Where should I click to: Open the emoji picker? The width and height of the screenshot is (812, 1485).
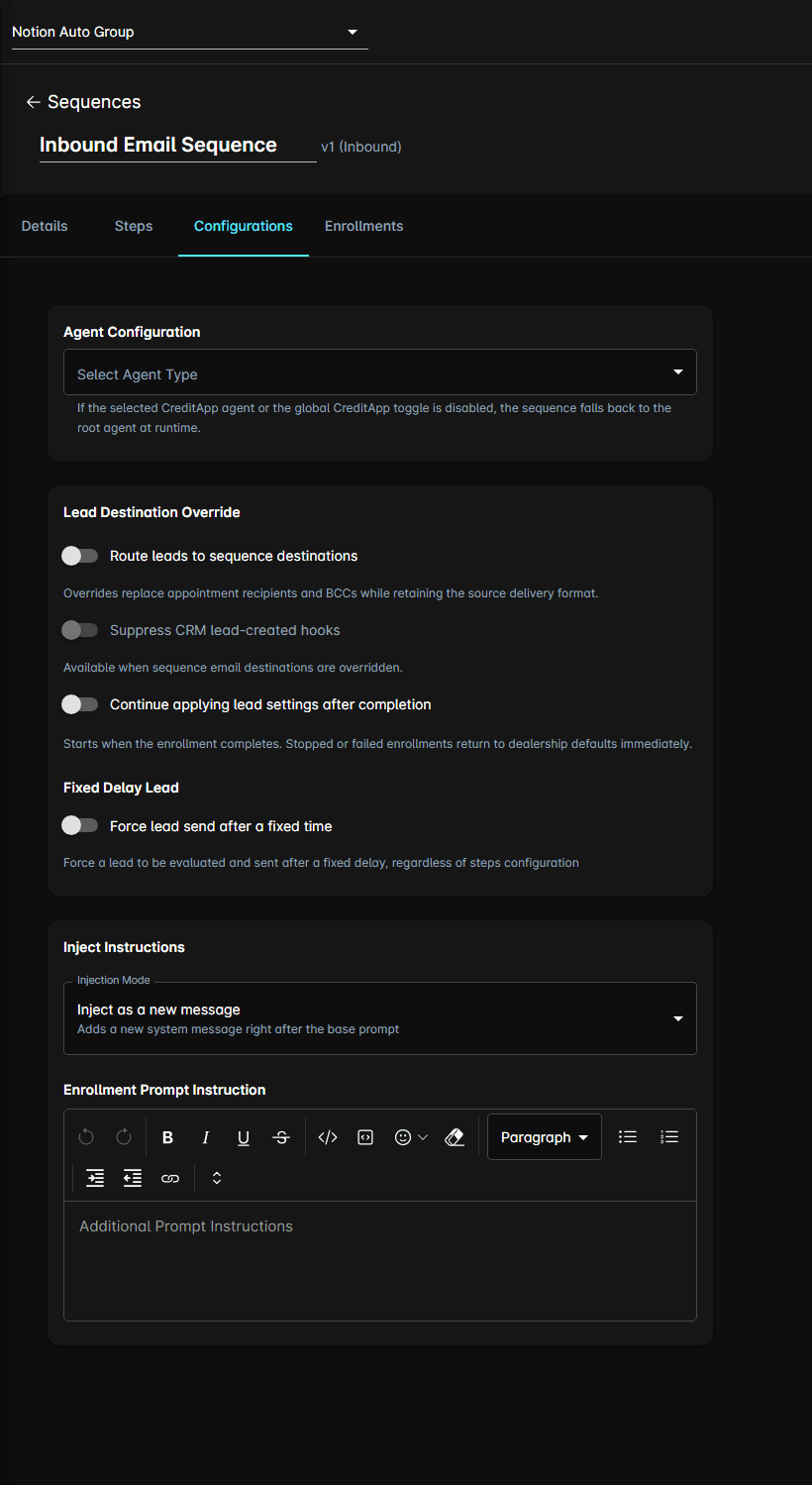411,1137
